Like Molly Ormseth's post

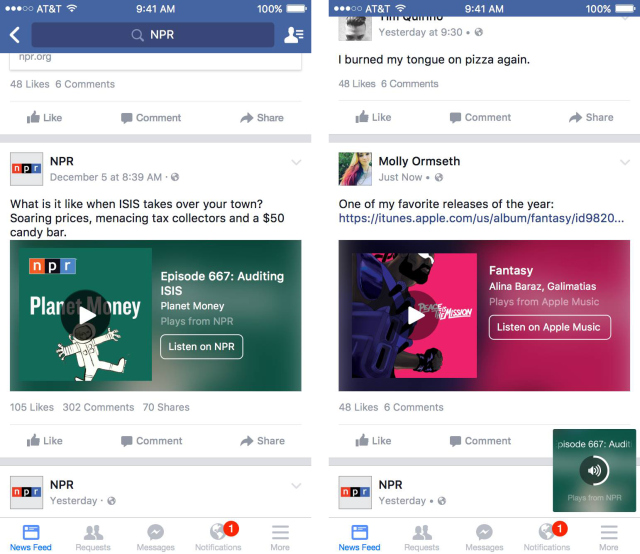[373, 441]
